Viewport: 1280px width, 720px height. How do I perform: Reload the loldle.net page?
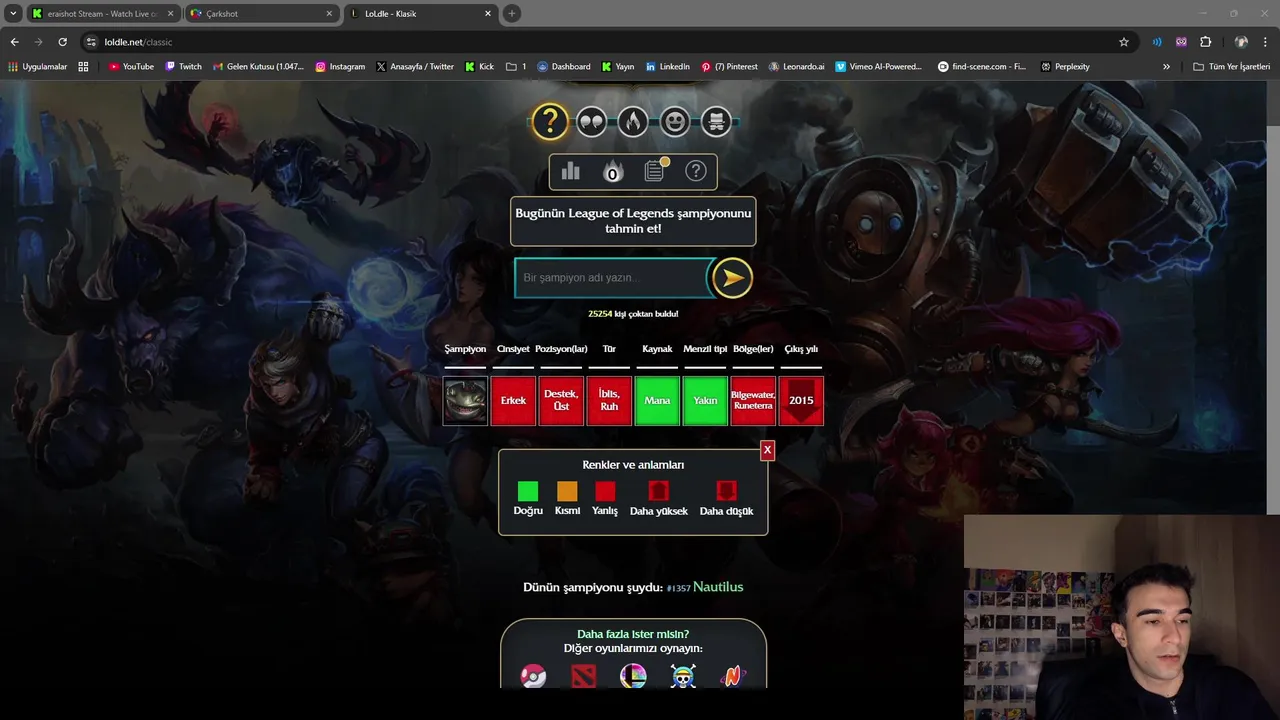click(62, 42)
